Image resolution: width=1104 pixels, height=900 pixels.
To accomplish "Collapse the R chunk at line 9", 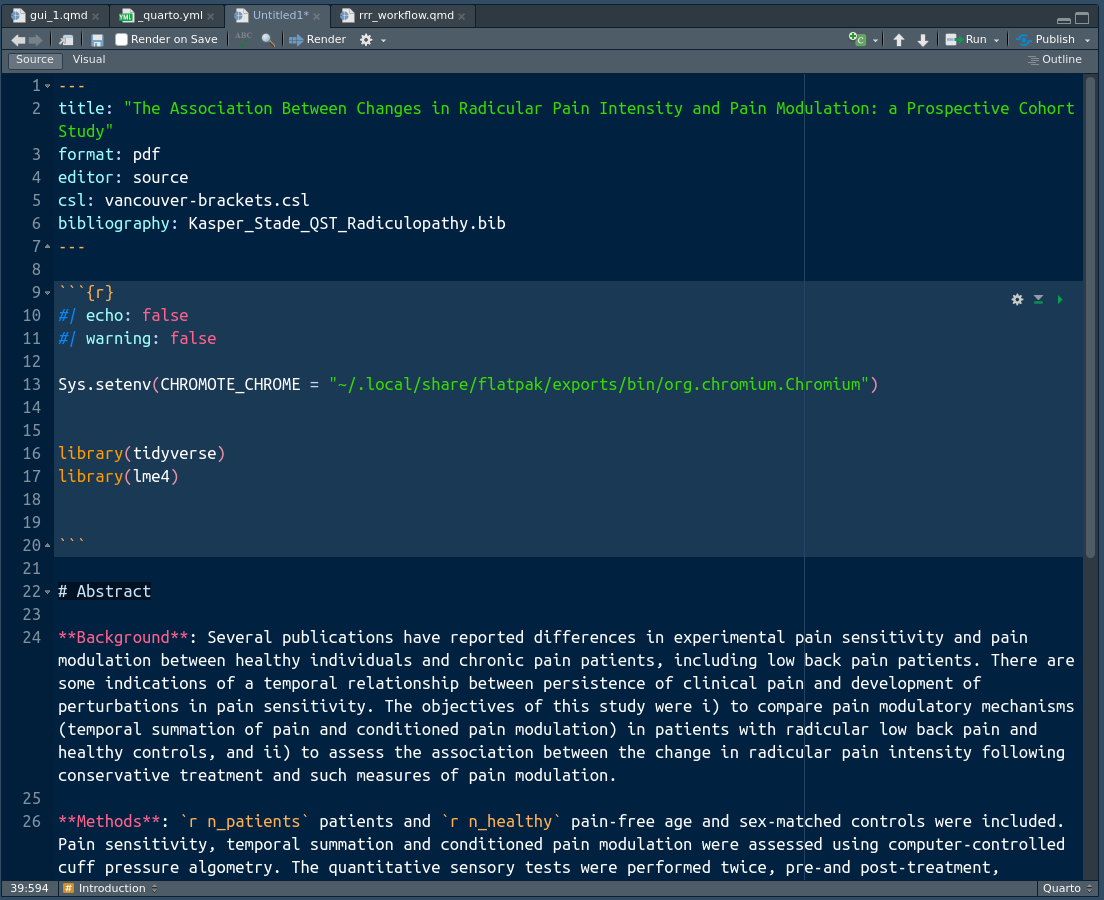I will point(47,292).
